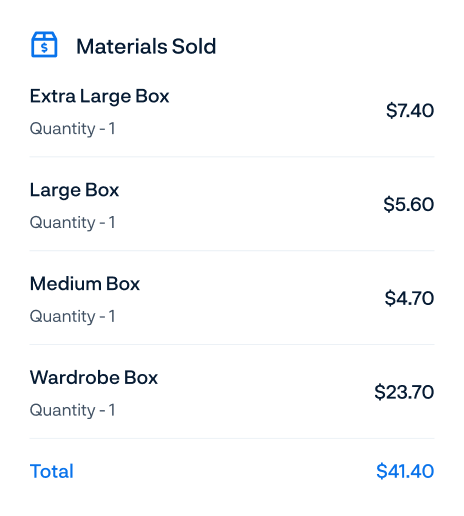This screenshot has height=516, width=464.
Task: Click the Medium Box quantity line
Action: point(72,316)
